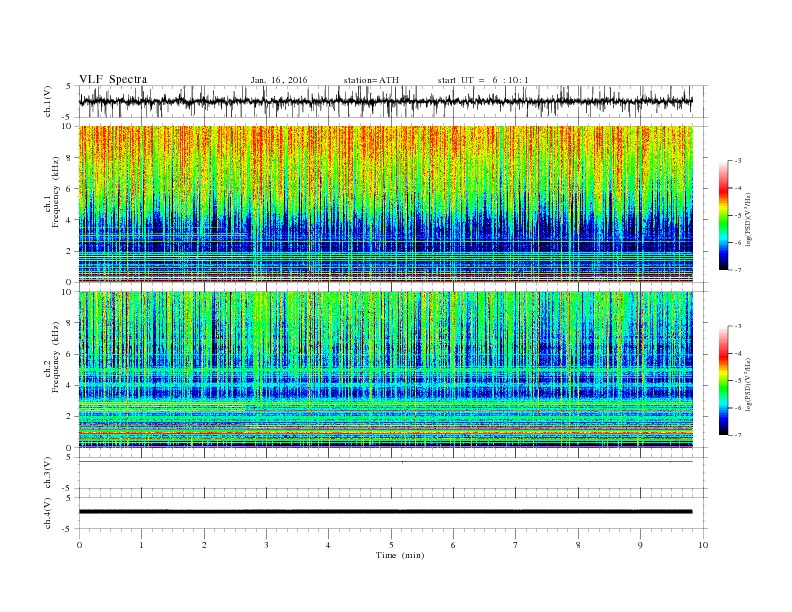
Task: Click the flat ch.3 voltage trace line
Action: tap(385, 462)
